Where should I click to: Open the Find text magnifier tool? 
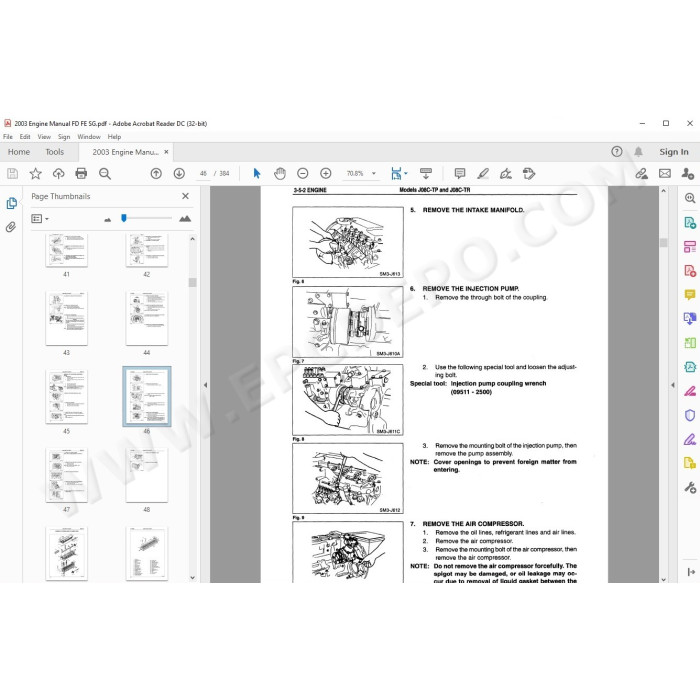[105, 173]
